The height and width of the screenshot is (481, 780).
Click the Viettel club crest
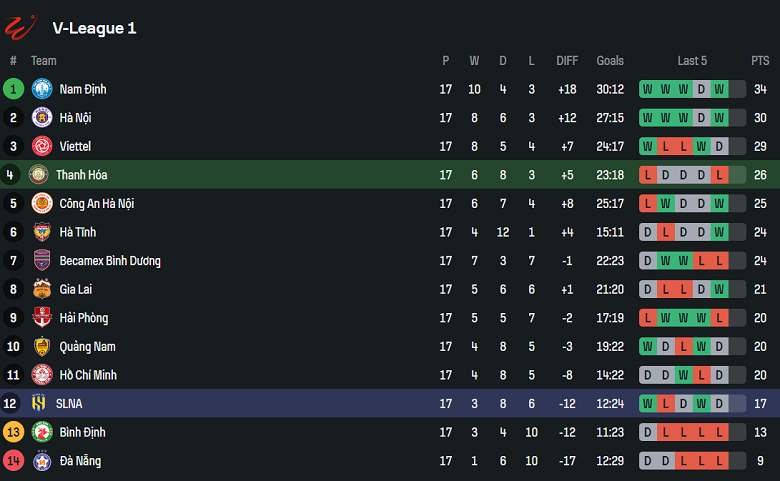tap(41, 146)
